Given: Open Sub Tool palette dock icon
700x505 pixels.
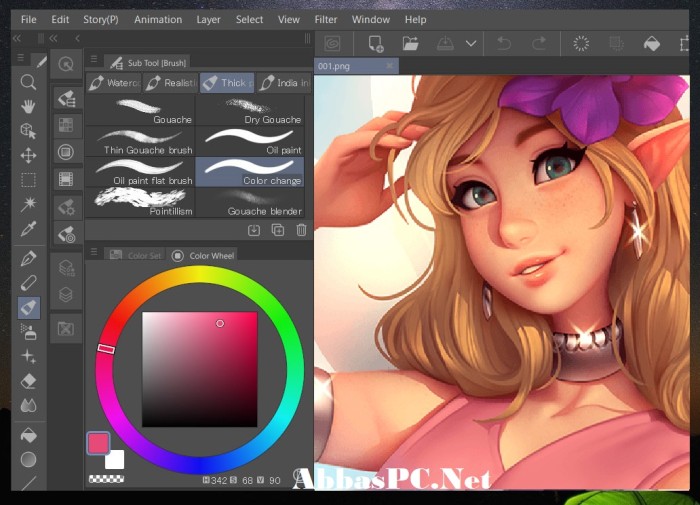Looking at the screenshot, I should 66,99.
